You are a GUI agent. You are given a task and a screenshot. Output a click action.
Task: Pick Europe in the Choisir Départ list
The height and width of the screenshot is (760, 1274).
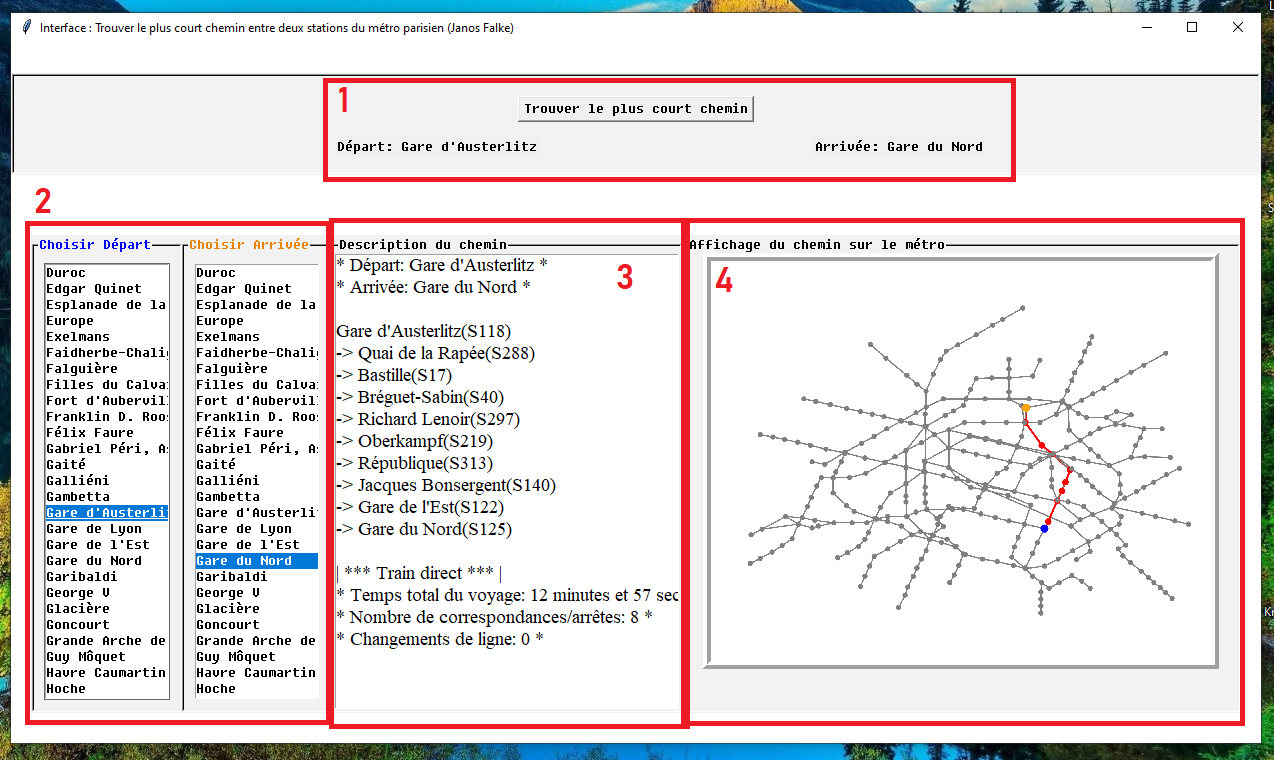106,321
